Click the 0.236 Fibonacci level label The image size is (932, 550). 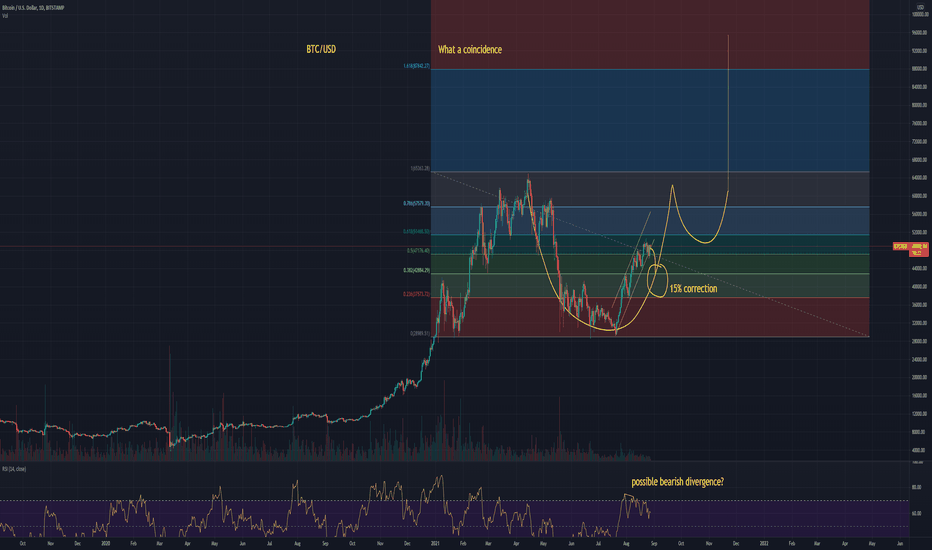click(x=416, y=294)
